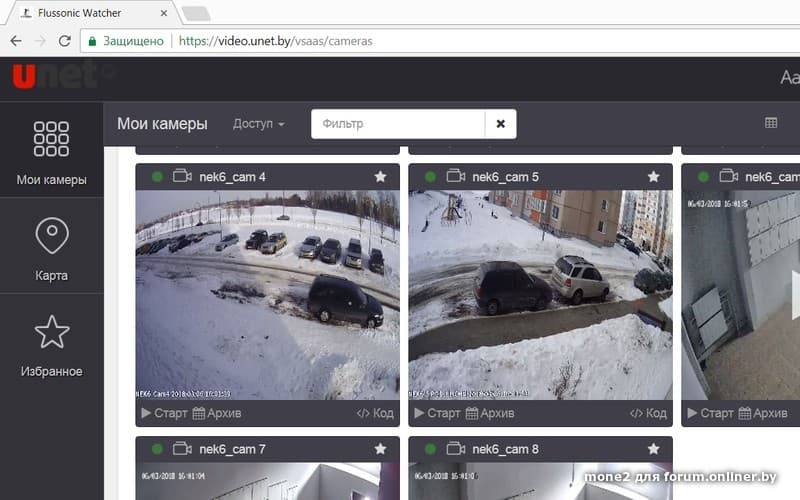Click green status dot of nek6_cam 5
Viewport: 800px width, 500px height.
[430, 177]
